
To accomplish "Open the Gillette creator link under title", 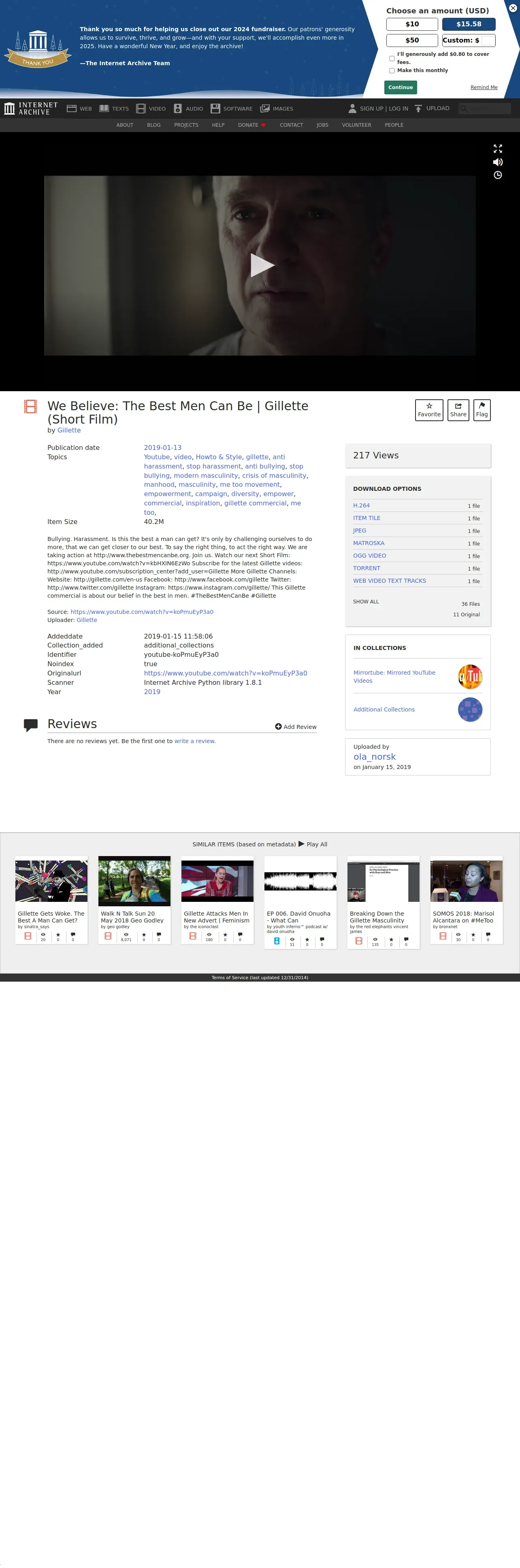I will (69, 430).
